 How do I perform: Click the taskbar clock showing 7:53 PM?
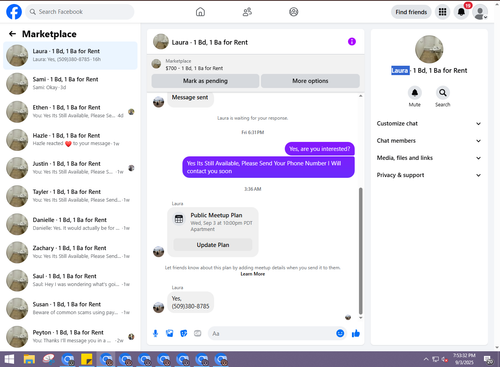[x=464, y=359]
